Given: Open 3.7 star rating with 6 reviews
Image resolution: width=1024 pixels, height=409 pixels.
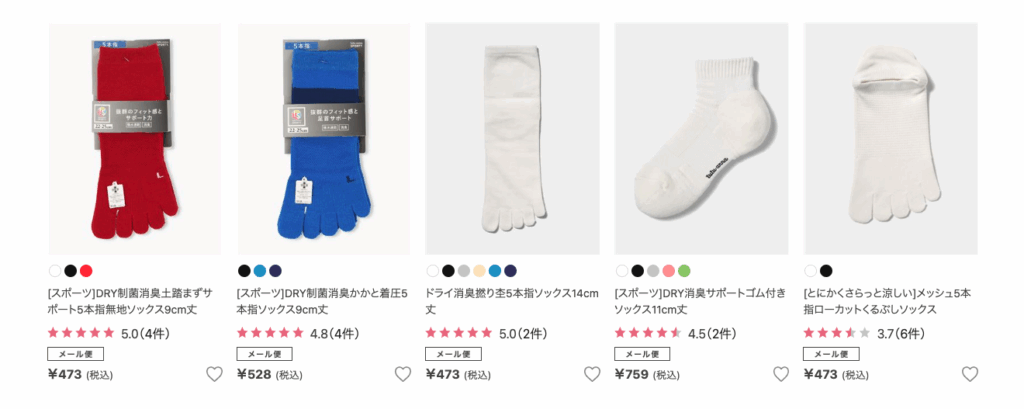Looking at the screenshot, I should pos(864,333).
